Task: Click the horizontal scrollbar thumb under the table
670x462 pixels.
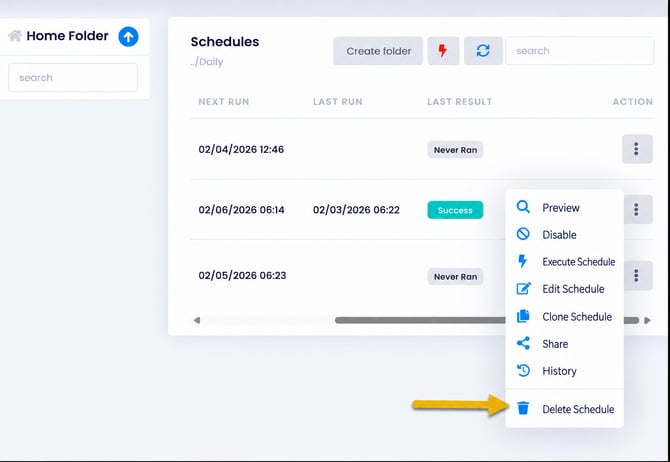Action: 487,320
